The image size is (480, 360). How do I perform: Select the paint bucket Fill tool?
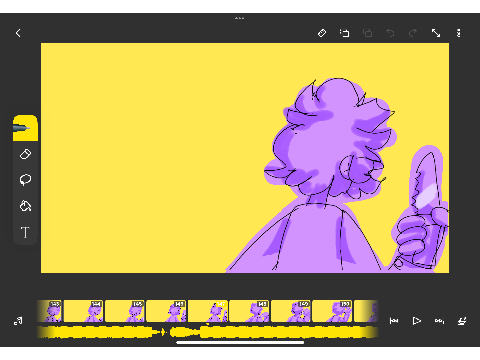tap(25, 206)
